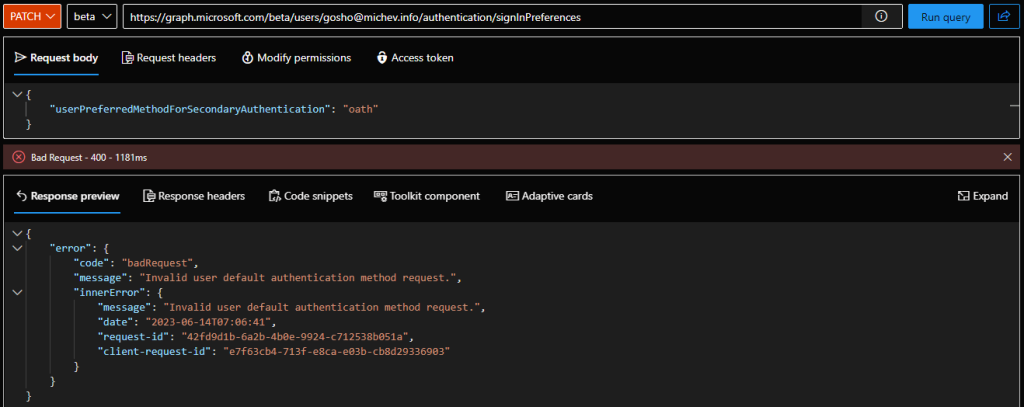Open the PATCH HTTP method dropdown
Screen dimensions: 1024x407
point(32,17)
